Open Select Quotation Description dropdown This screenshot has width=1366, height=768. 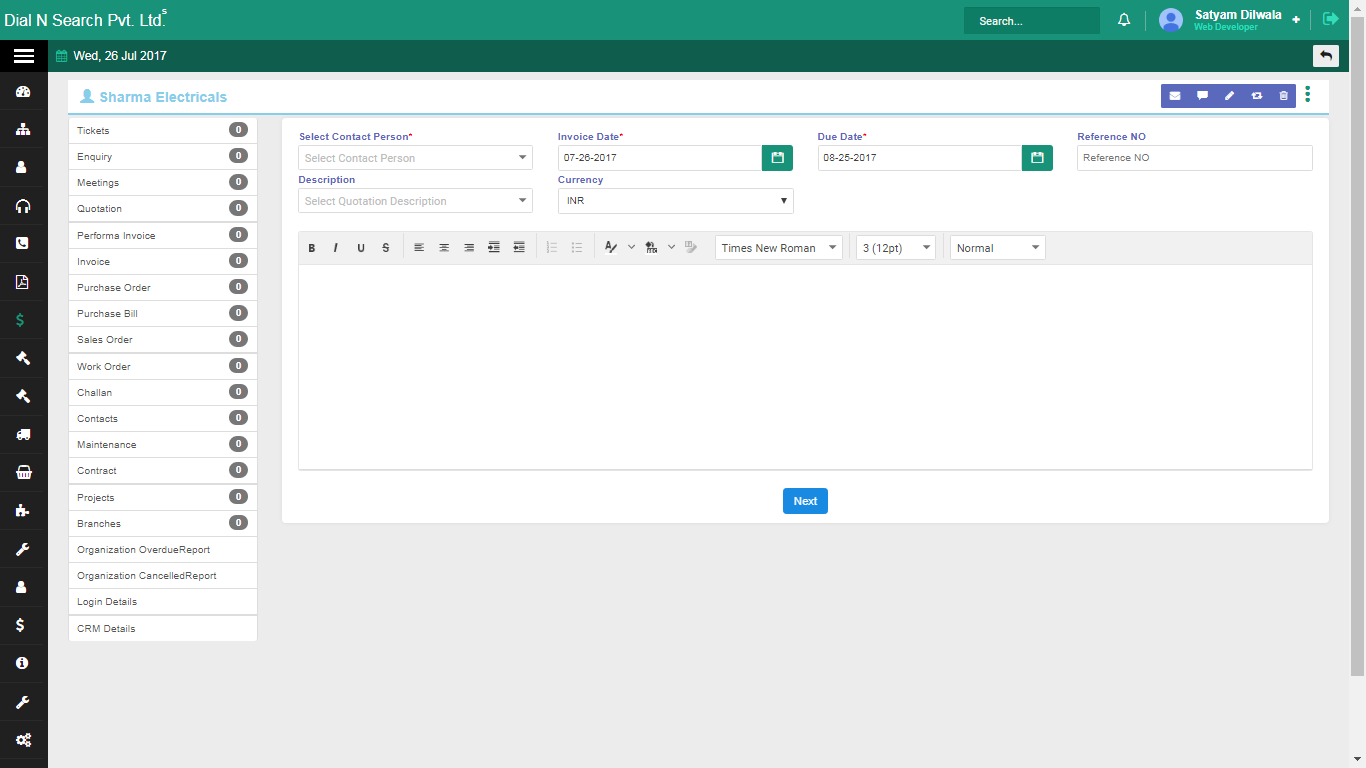[415, 201]
